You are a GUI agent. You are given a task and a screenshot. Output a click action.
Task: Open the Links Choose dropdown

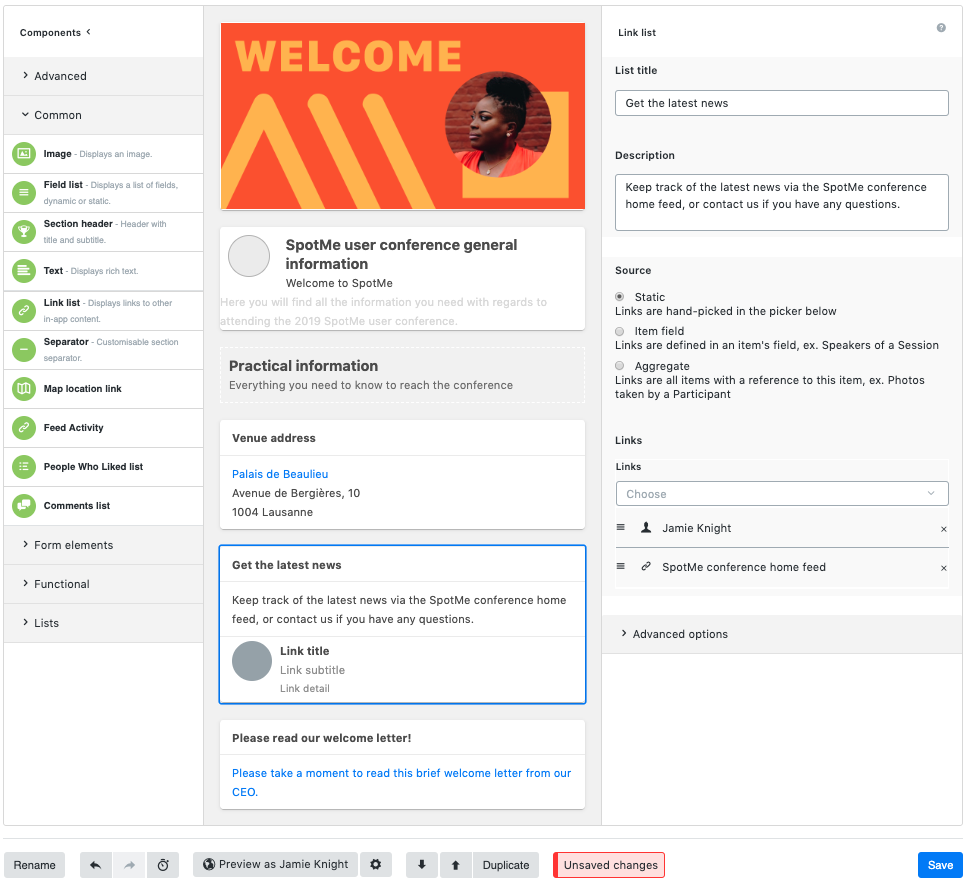(782, 494)
